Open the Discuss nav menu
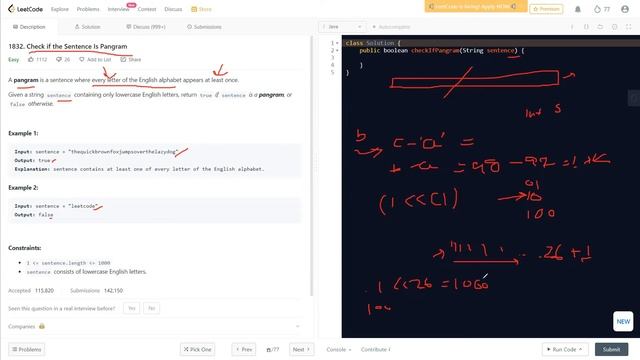Image resolution: width=640 pixels, height=360 pixels. [x=173, y=9]
